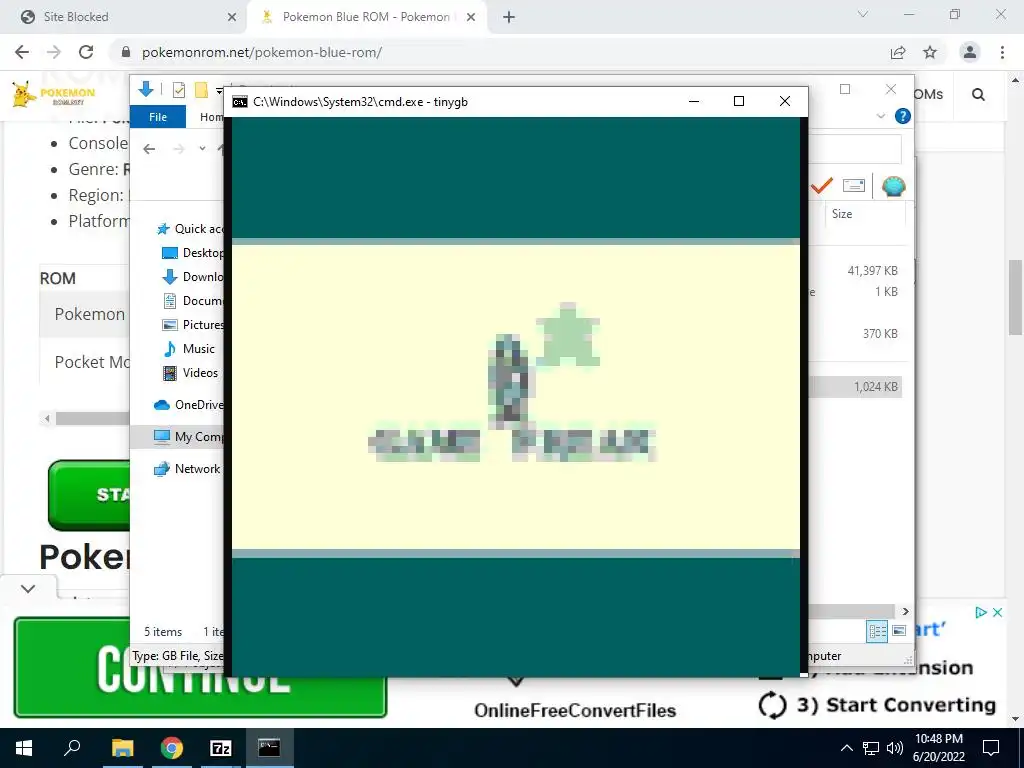Click the webpage table scroll-left arrow

tap(47, 418)
